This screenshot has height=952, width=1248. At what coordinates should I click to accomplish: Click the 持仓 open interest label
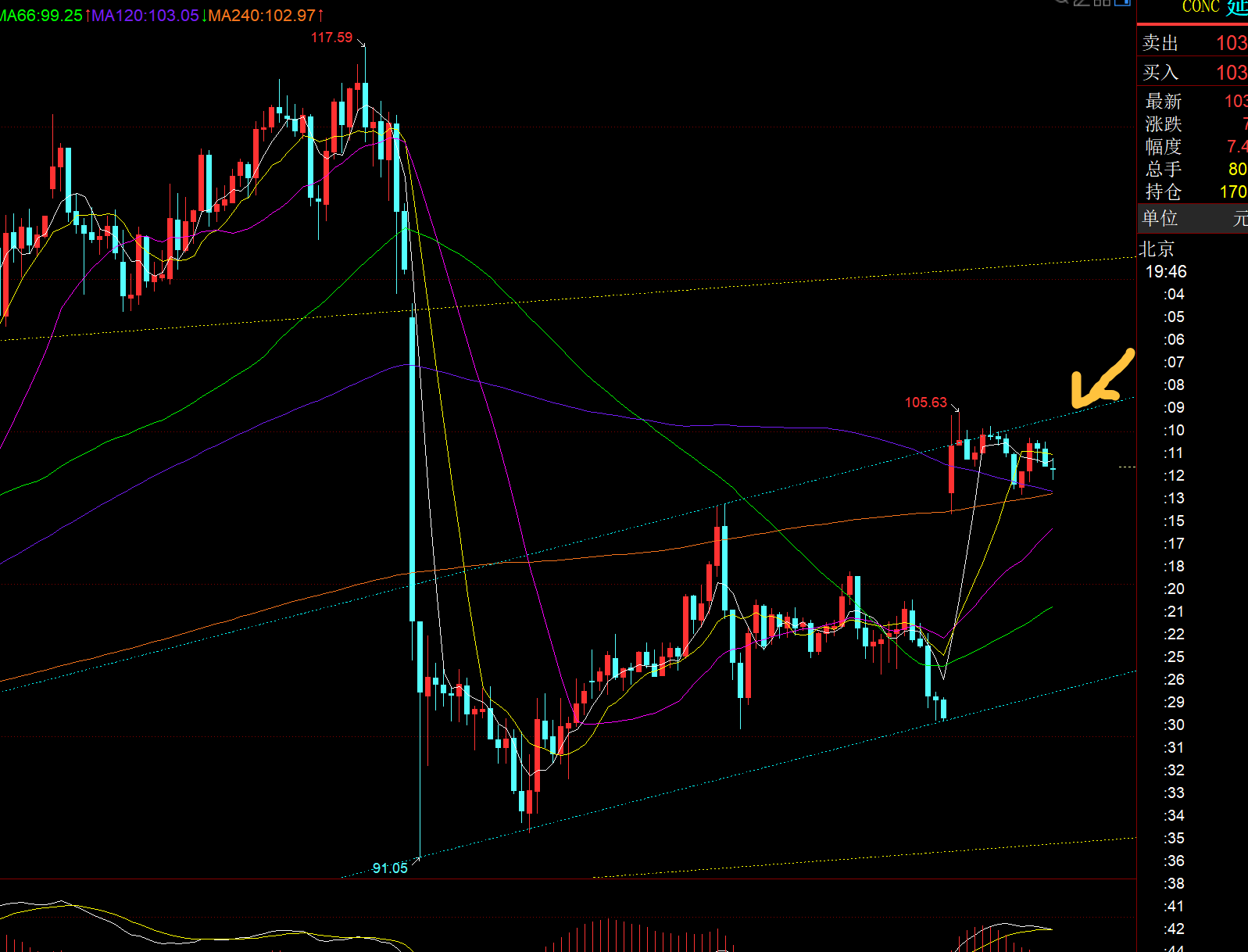[1164, 192]
